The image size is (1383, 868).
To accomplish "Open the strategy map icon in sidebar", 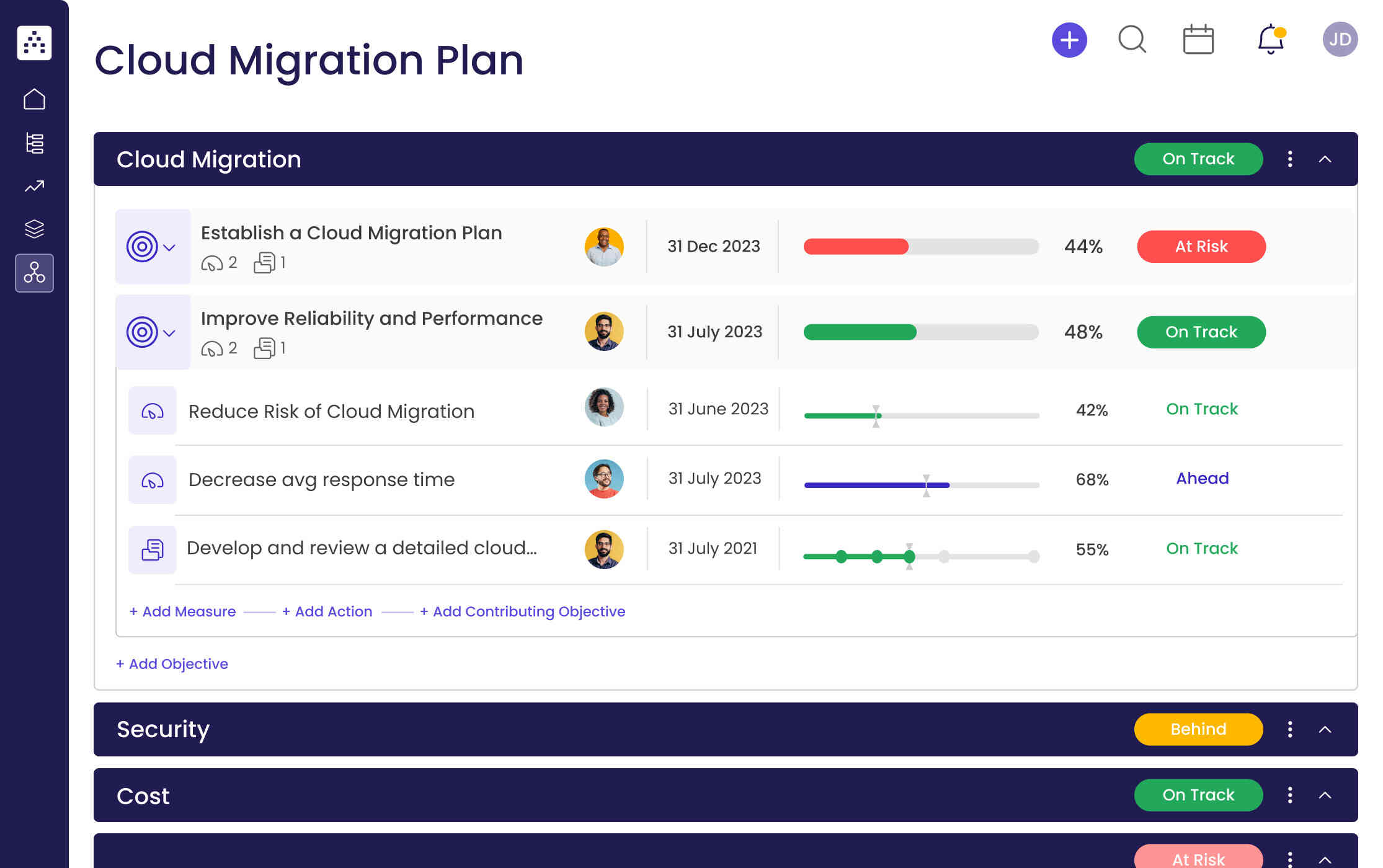I will click(x=34, y=273).
